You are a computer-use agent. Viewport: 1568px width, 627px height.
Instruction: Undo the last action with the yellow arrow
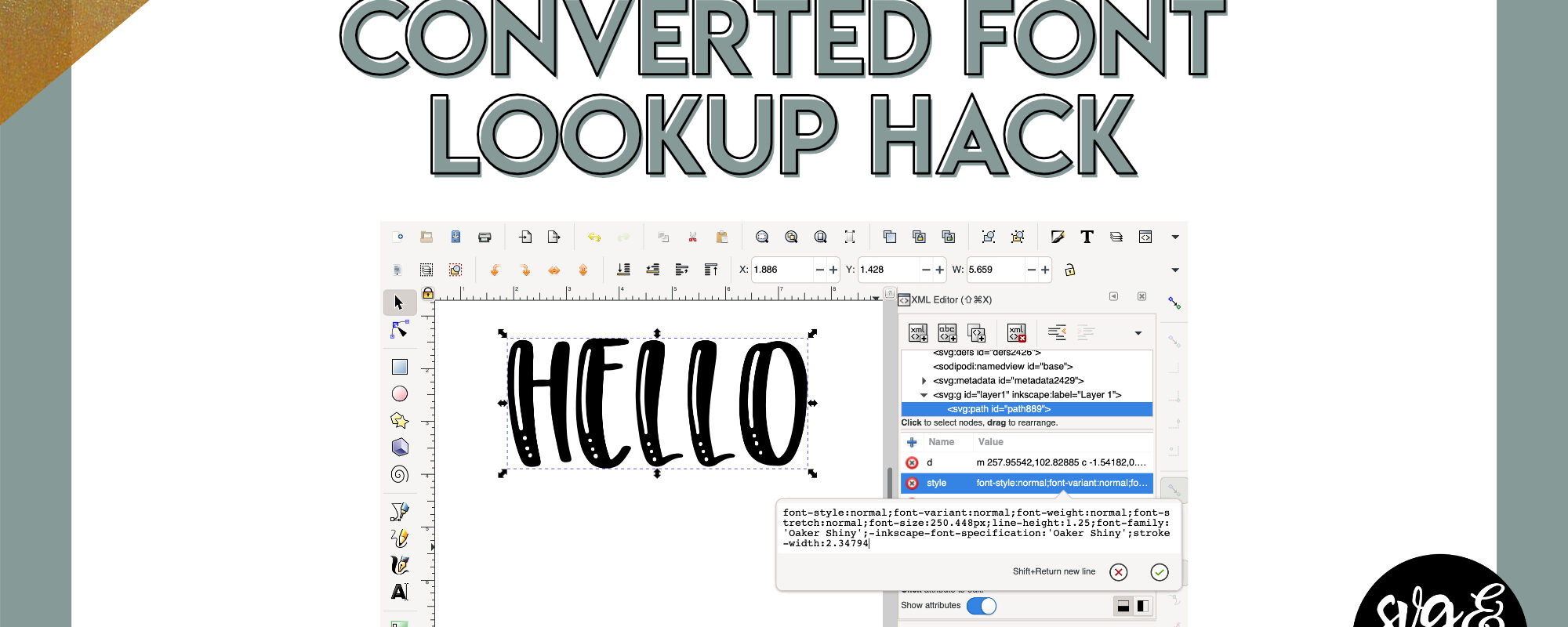click(594, 237)
